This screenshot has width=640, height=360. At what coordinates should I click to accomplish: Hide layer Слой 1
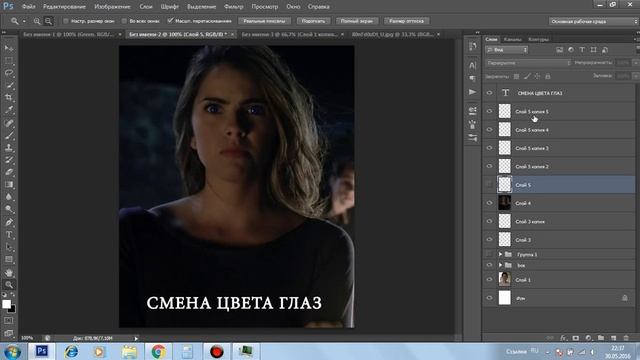pos(489,280)
